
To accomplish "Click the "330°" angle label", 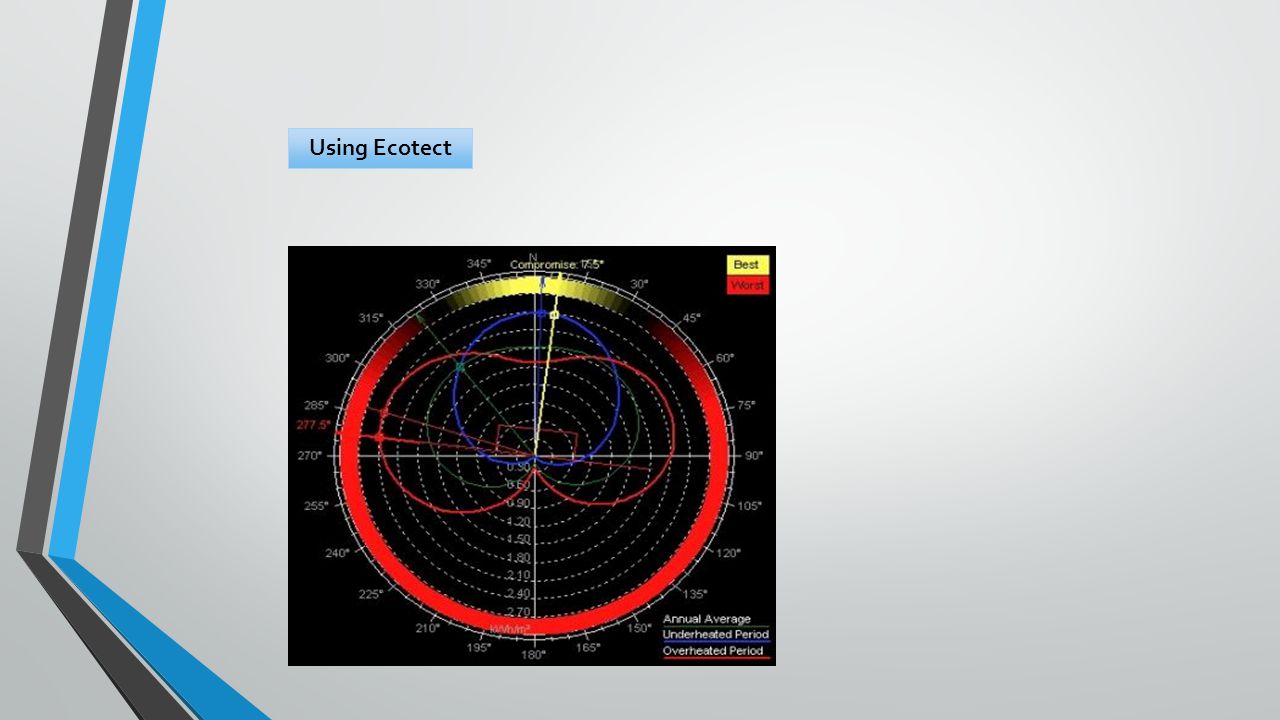I will [428, 284].
